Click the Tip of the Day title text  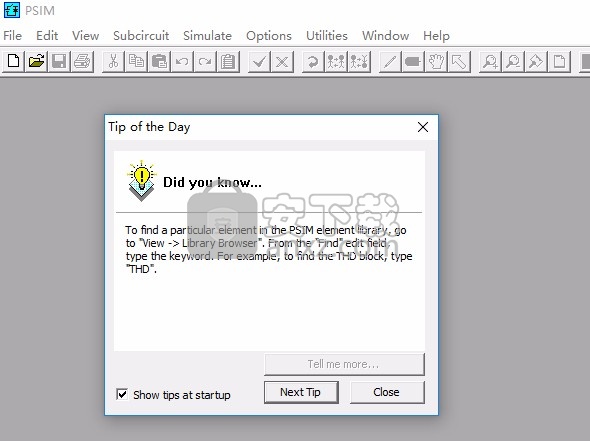(149, 127)
